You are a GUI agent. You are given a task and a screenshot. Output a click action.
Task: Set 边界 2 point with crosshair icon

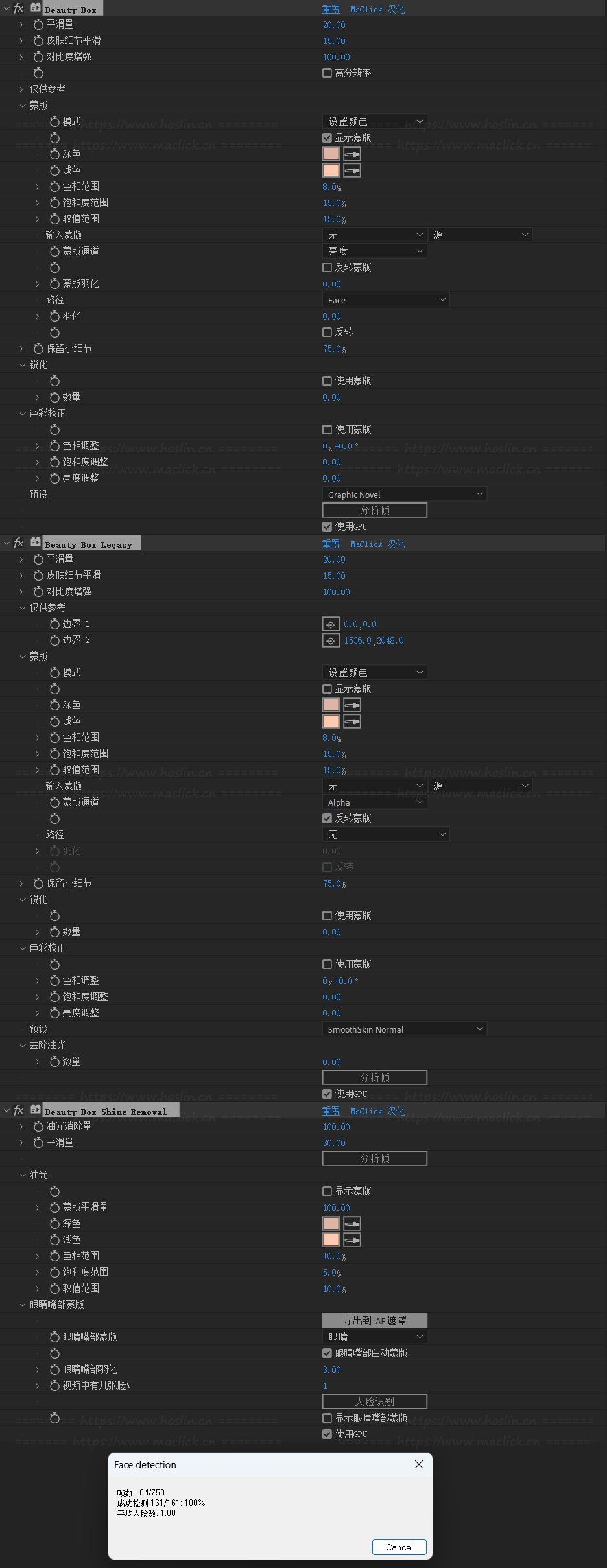pos(331,640)
